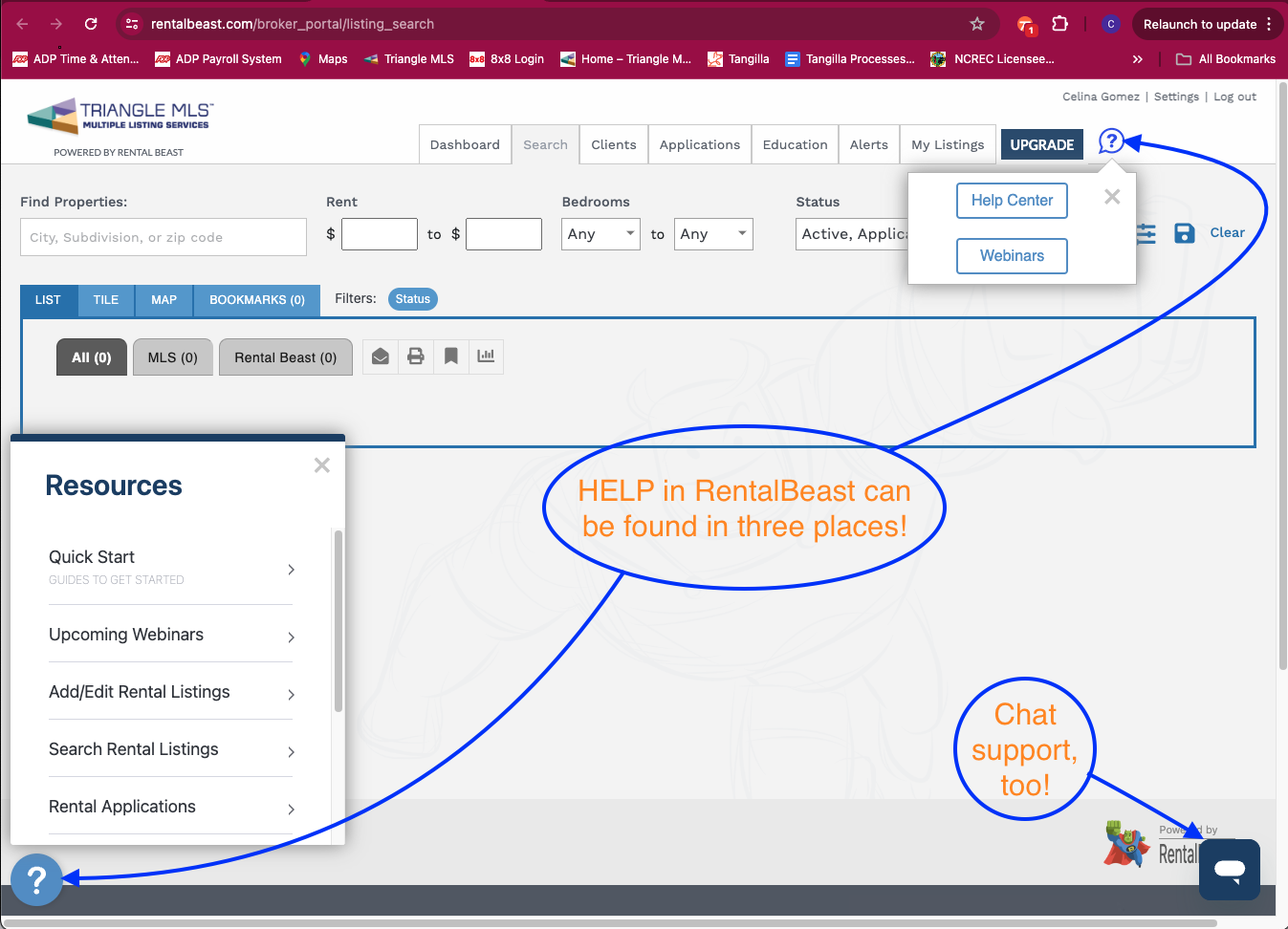Open the Maps bookmark
Viewport: 1288px width, 929px height.
pos(322,59)
